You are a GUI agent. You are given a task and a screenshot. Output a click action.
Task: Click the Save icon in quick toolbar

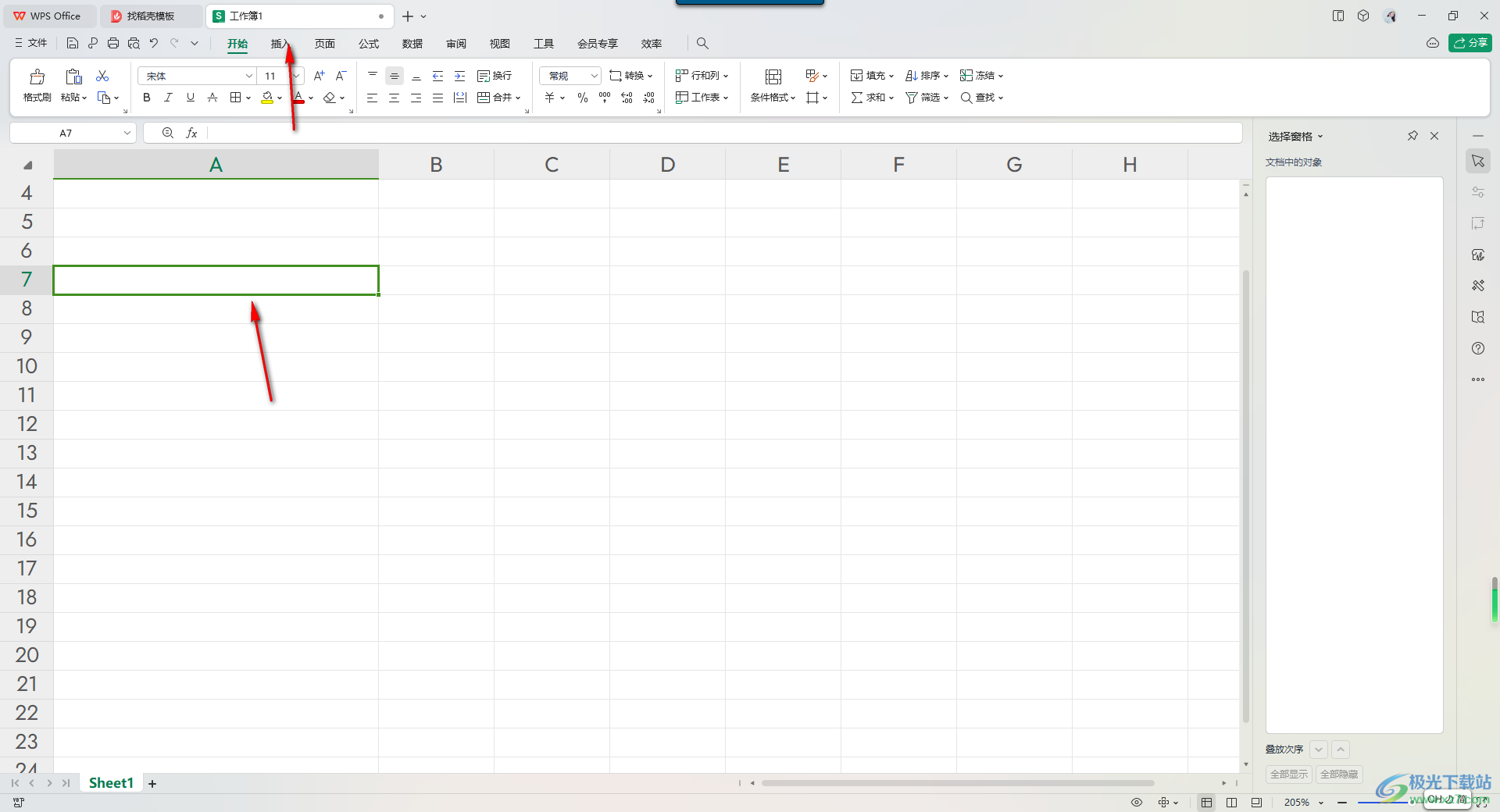(73, 43)
